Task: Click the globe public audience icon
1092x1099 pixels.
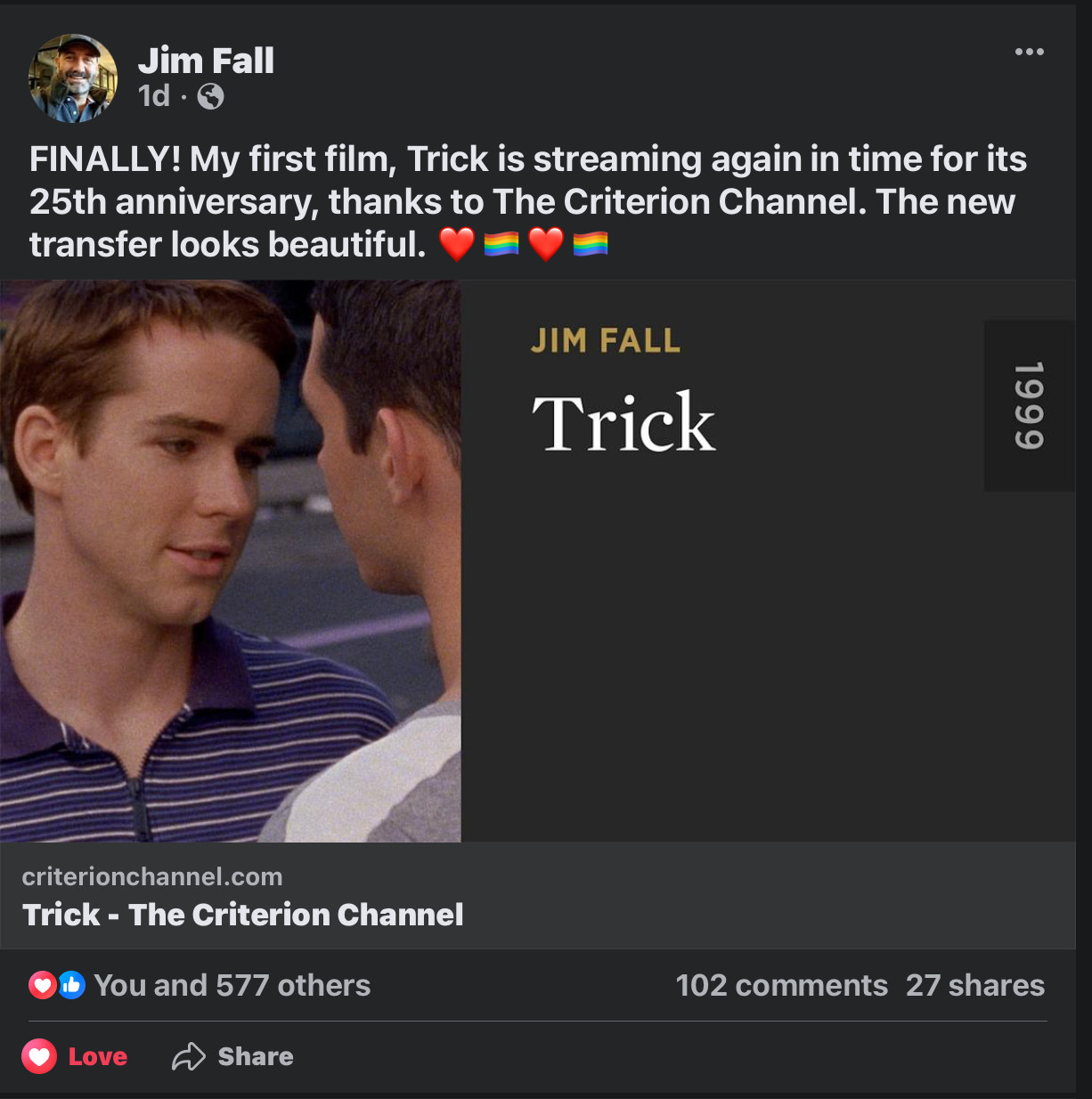Action: tap(210, 96)
